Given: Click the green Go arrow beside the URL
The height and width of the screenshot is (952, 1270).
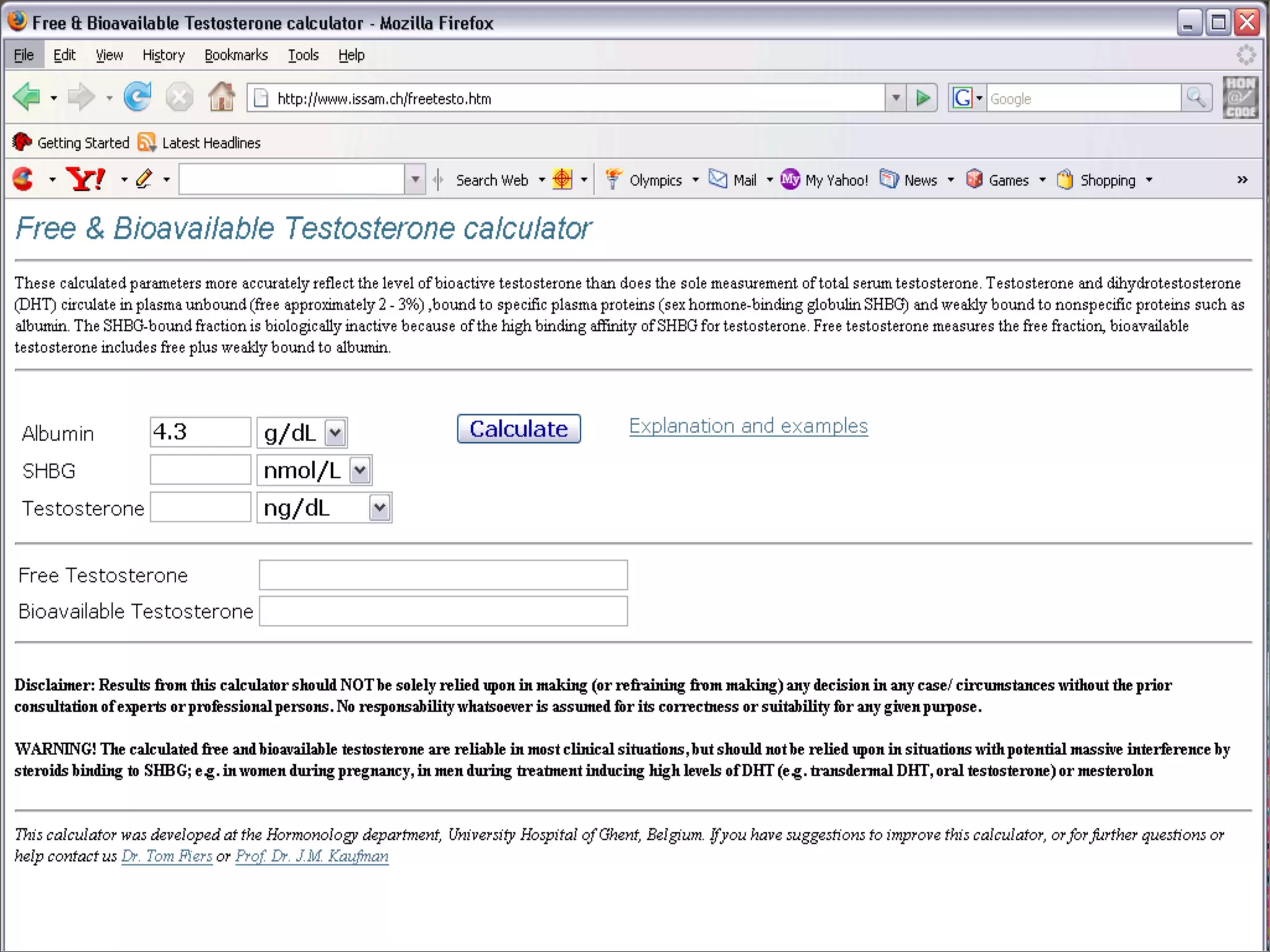Looking at the screenshot, I should coord(923,98).
